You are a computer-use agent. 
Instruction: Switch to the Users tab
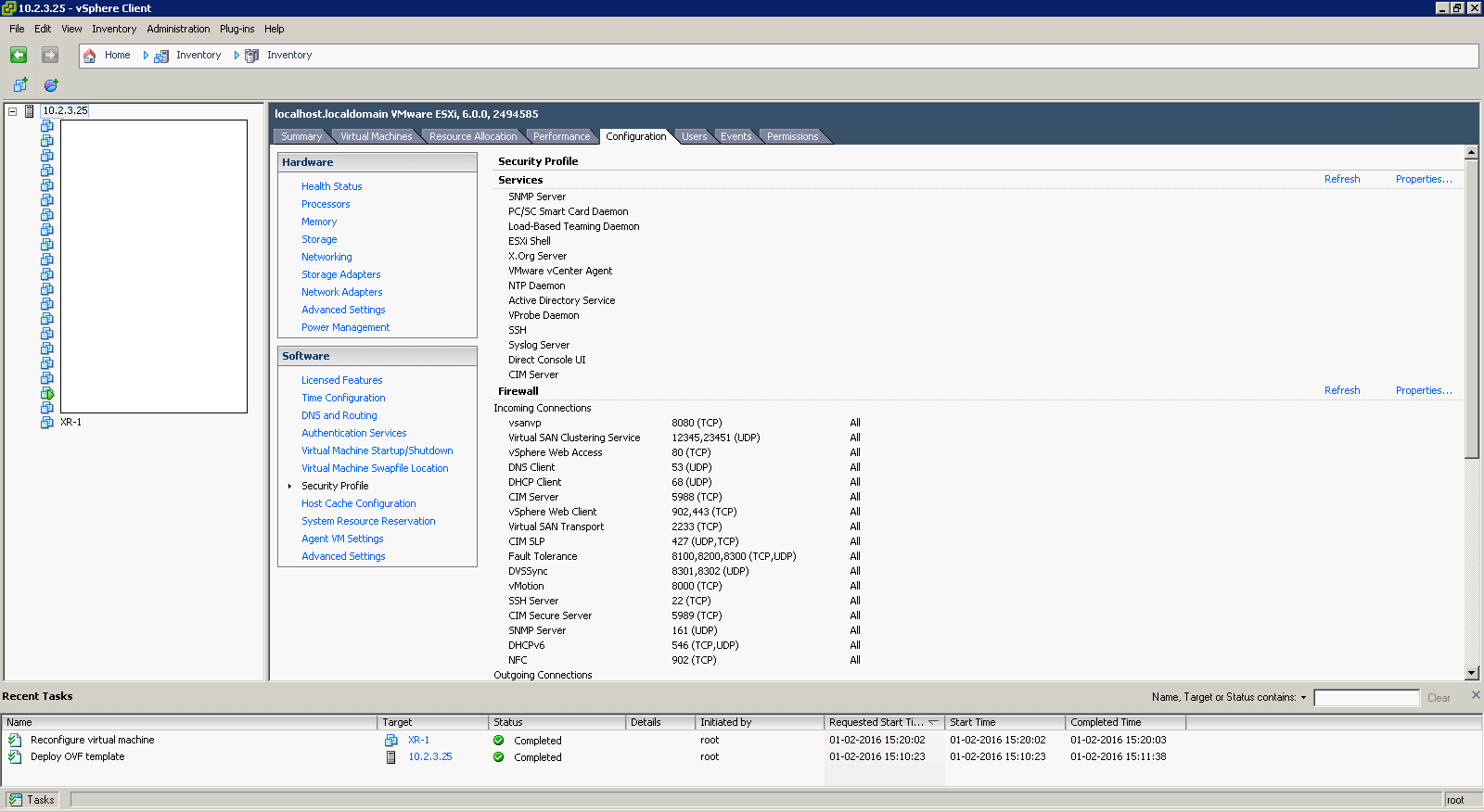tap(694, 136)
